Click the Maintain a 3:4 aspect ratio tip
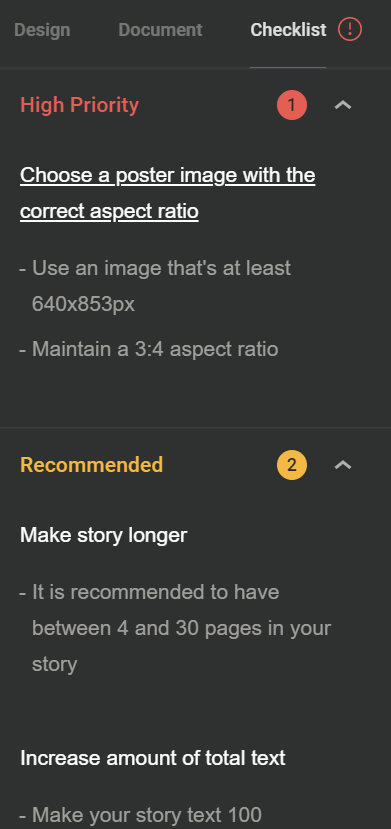 tap(149, 349)
